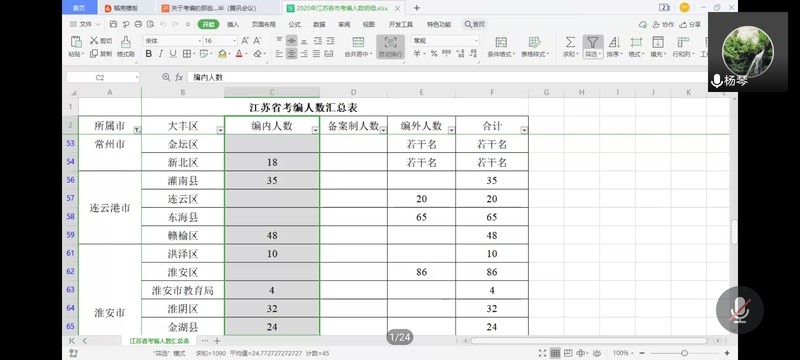This screenshot has height=360, width=800.
Task: Open the filter dropdown on 备案制人数 header
Action: tap(383, 131)
